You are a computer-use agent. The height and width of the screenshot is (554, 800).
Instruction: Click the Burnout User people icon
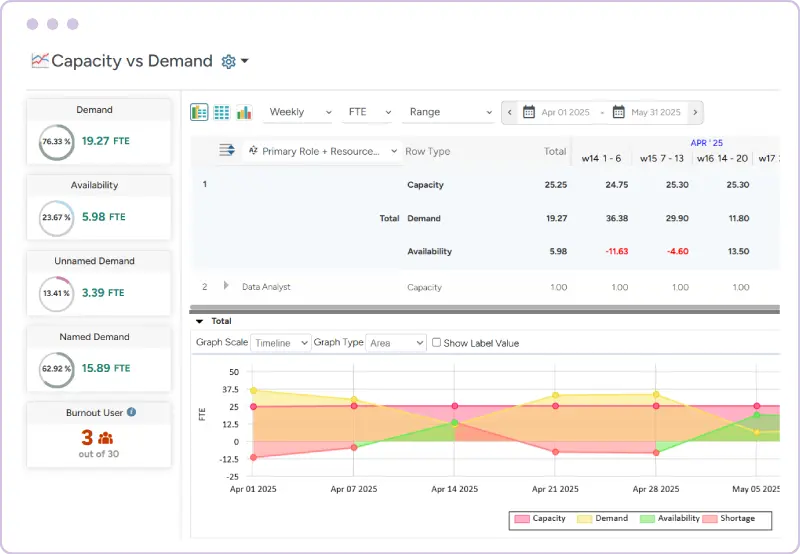pos(106,438)
